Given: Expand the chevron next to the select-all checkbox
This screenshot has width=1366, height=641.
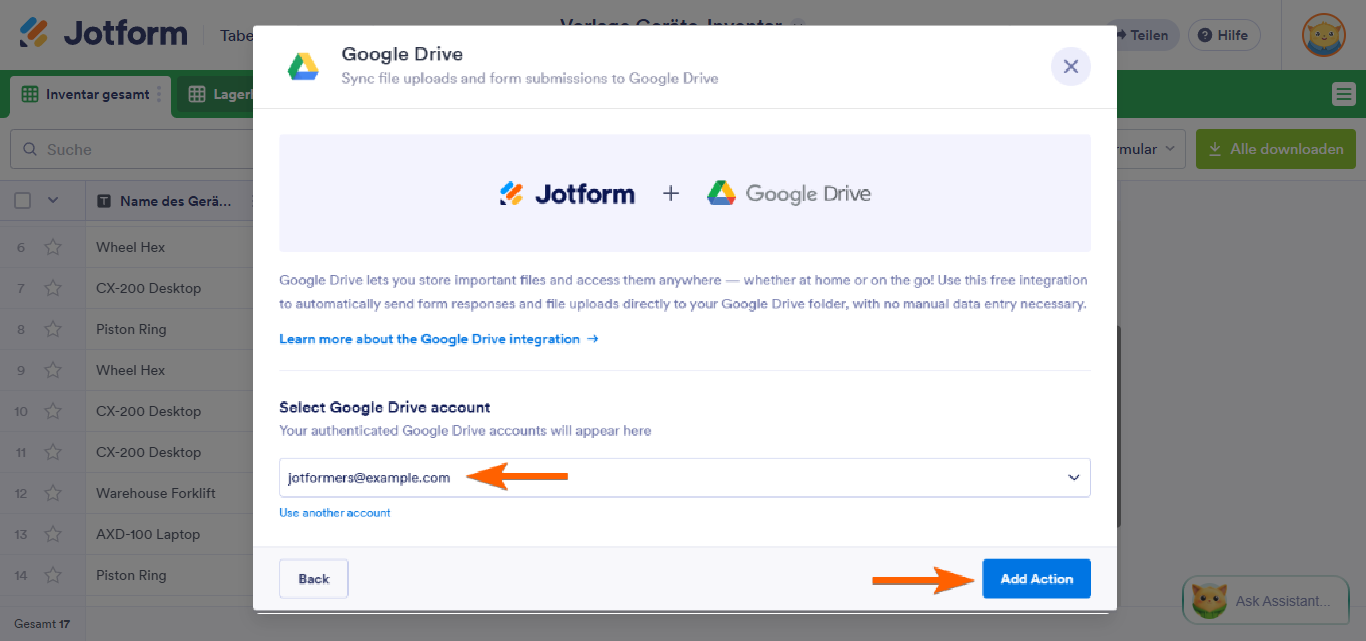Looking at the screenshot, I should (x=53, y=200).
